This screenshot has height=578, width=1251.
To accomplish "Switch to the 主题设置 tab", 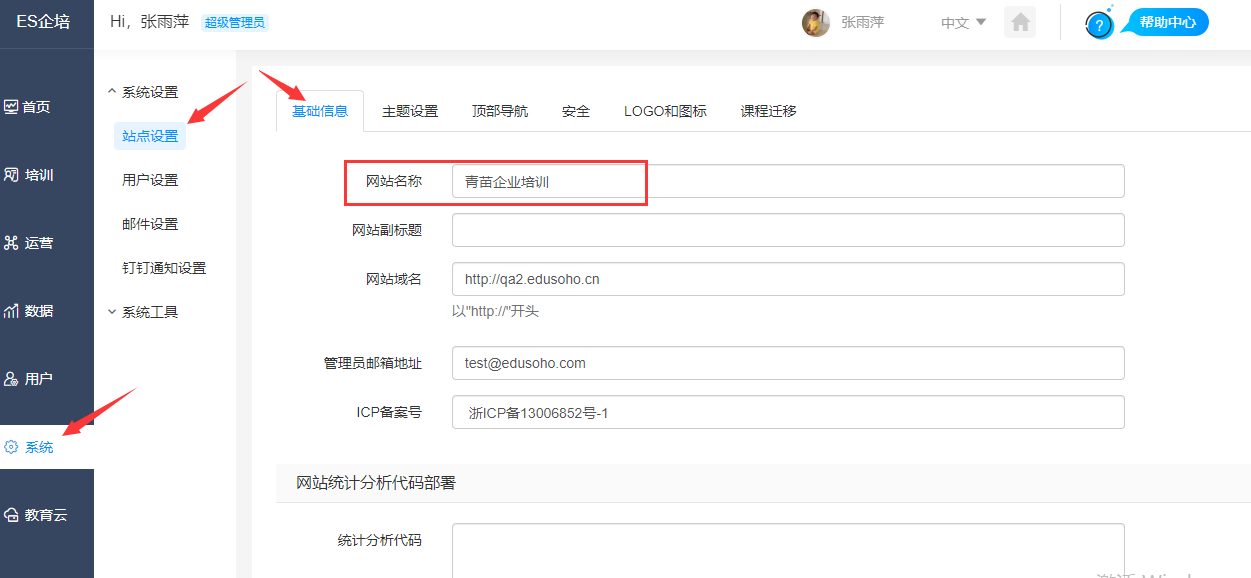I will point(410,111).
